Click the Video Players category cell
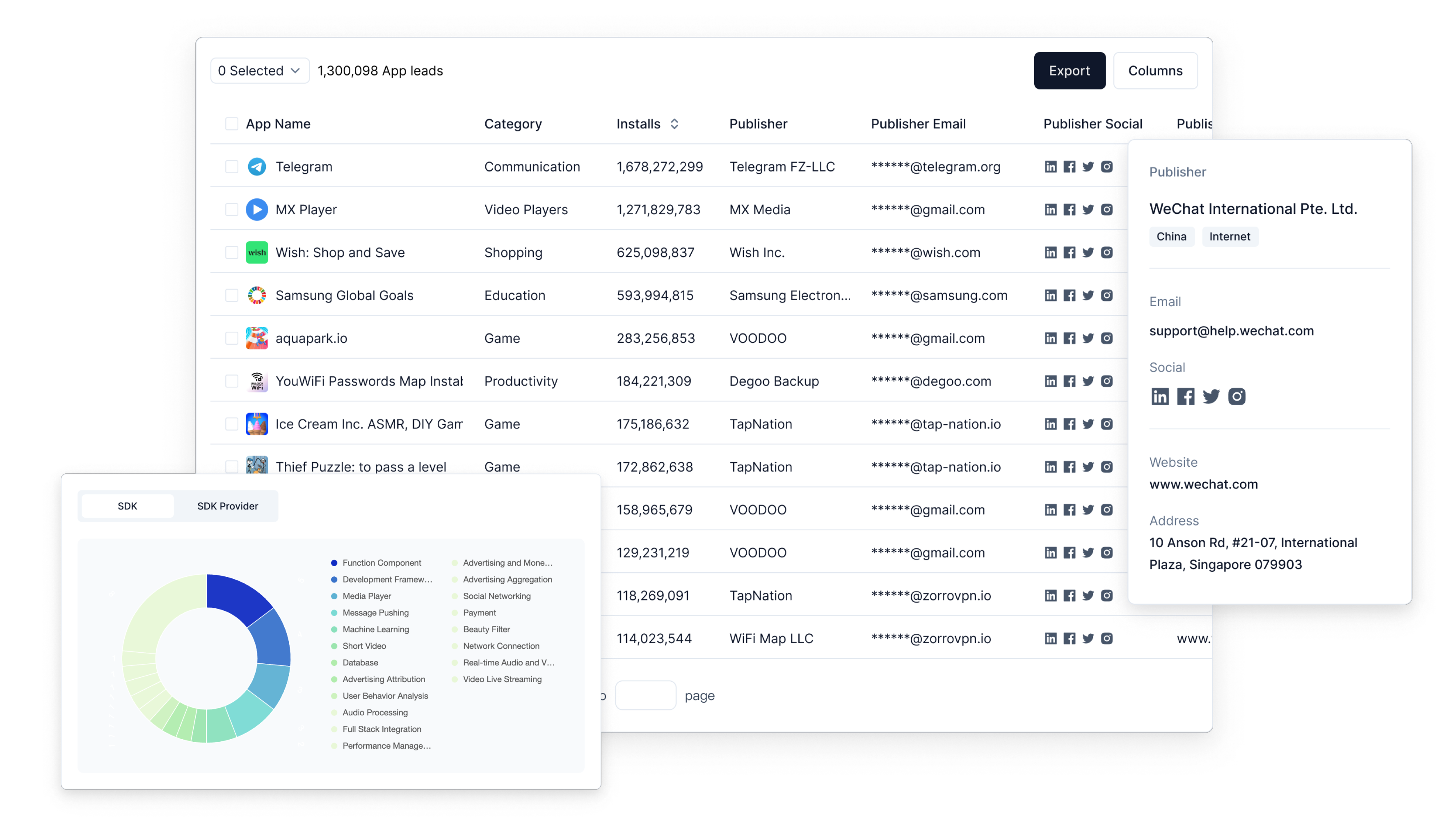Screen dimensions: 1456x823 click(526, 209)
